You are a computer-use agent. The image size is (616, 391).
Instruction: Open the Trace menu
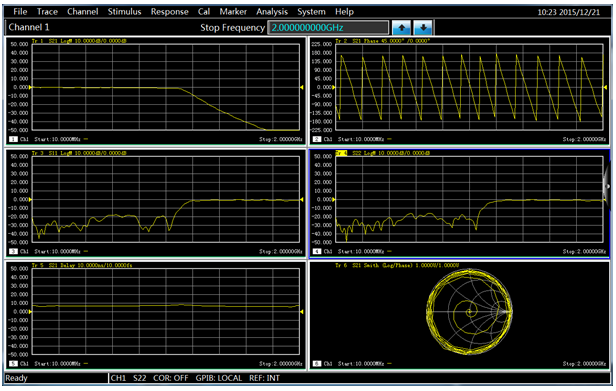pyautogui.click(x=47, y=12)
